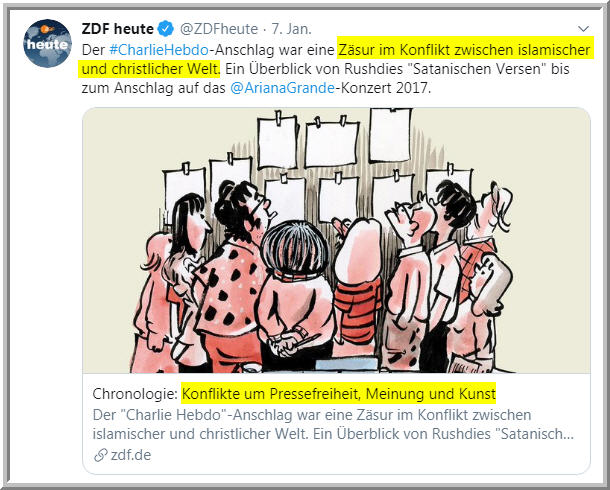The width and height of the screenshot is (610, 490).
Task: Click the polka-dot shirt figure in cartoon
Action: point(230,272)
